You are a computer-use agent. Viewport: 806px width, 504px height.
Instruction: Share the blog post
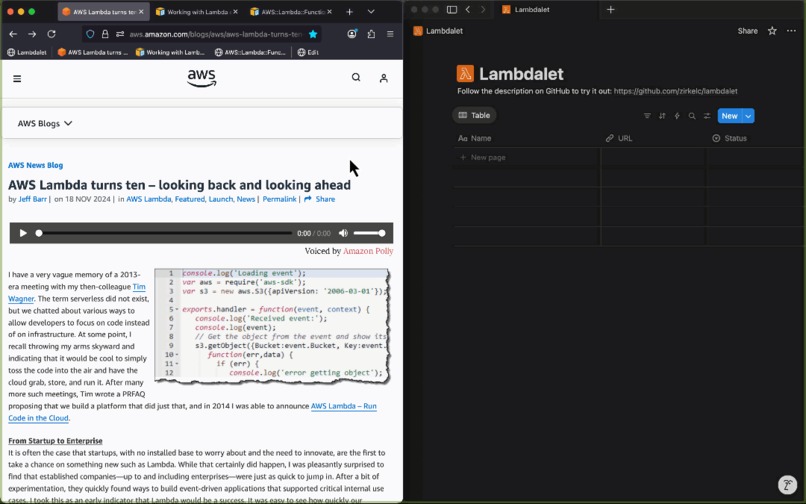point(320,199)
